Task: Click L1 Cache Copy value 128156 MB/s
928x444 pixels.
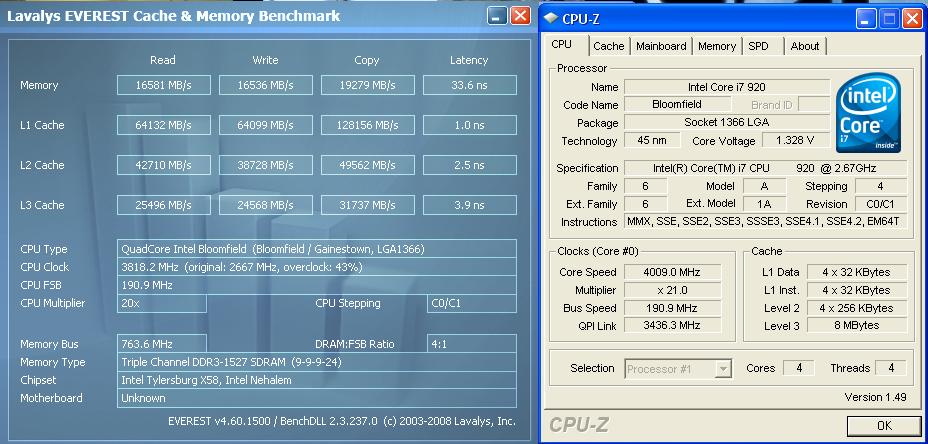Action: point(368,125)
